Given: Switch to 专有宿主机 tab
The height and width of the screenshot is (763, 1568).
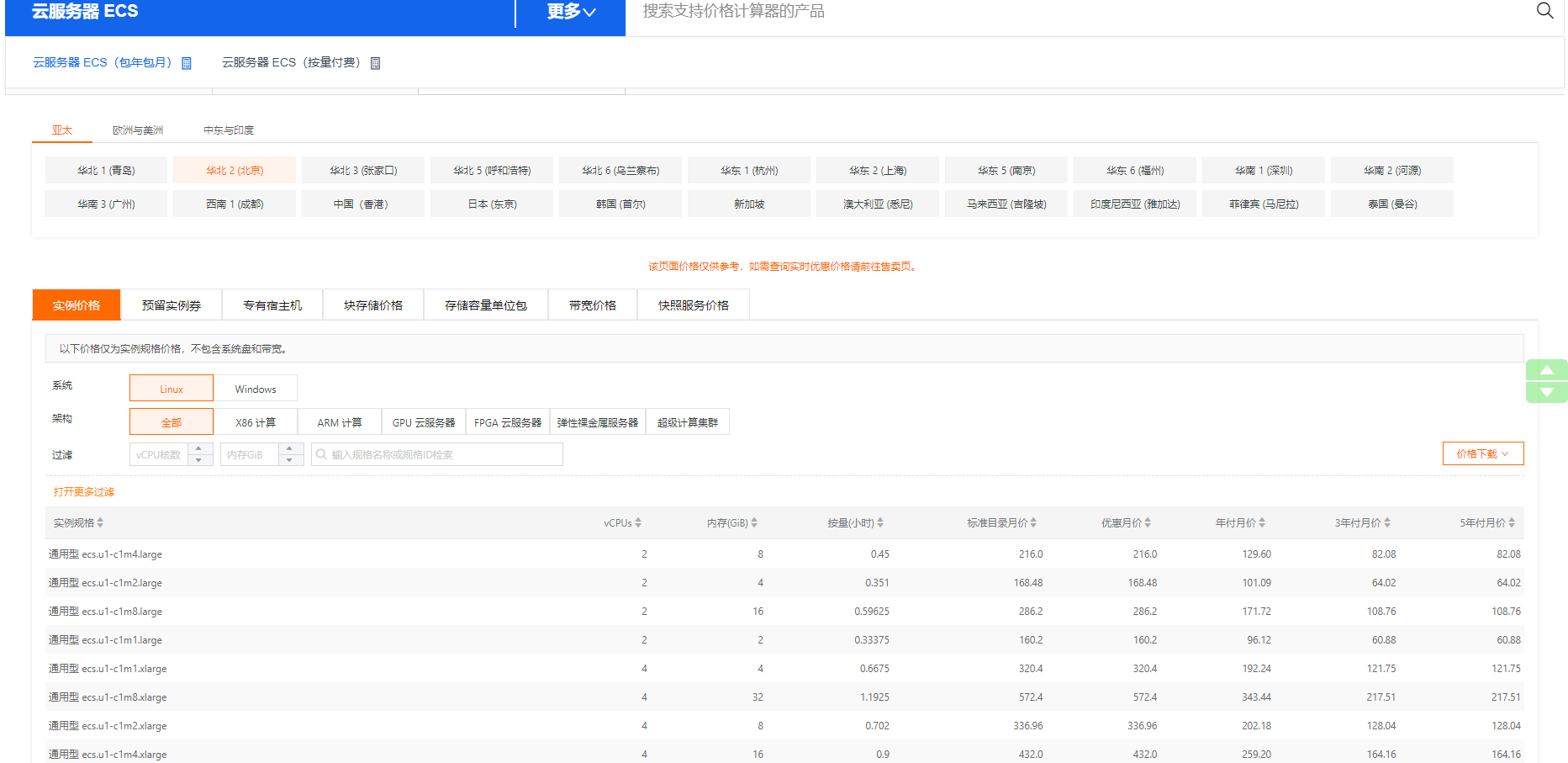Looking at the screenshot, I should [x=272, y=305].
